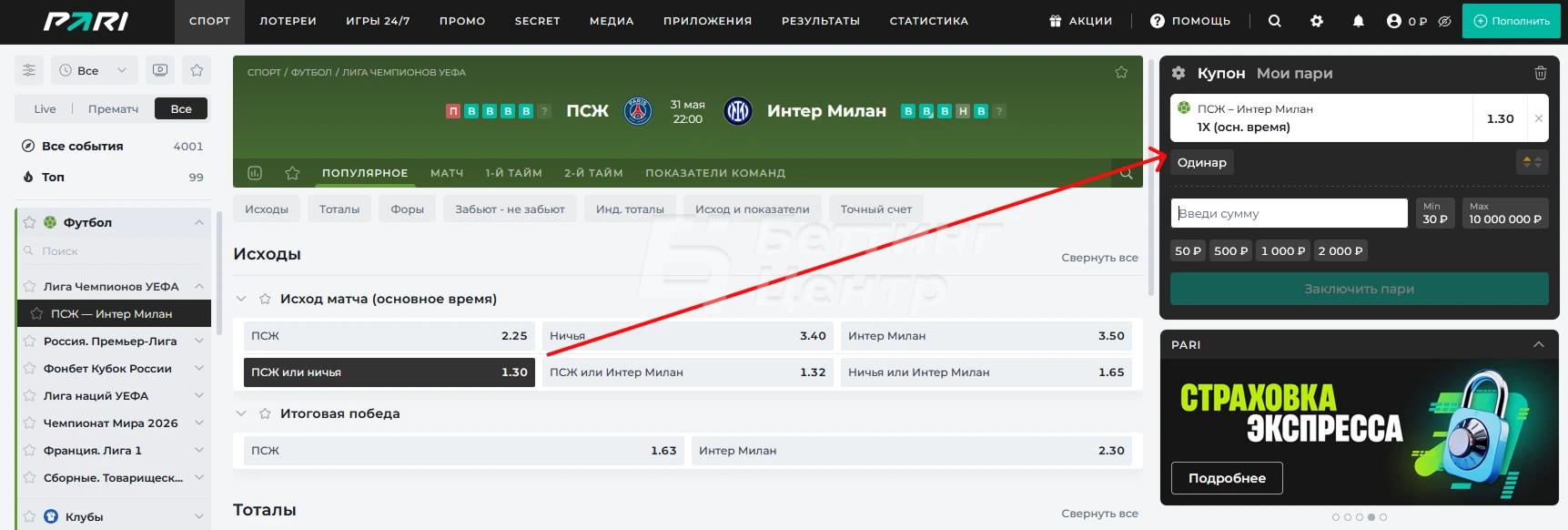The width and height of the screenshot is (1568, 530).
Task: Collapse Итоговая победа market chevron
Action: pyautogui.click(x=241, y=413)
